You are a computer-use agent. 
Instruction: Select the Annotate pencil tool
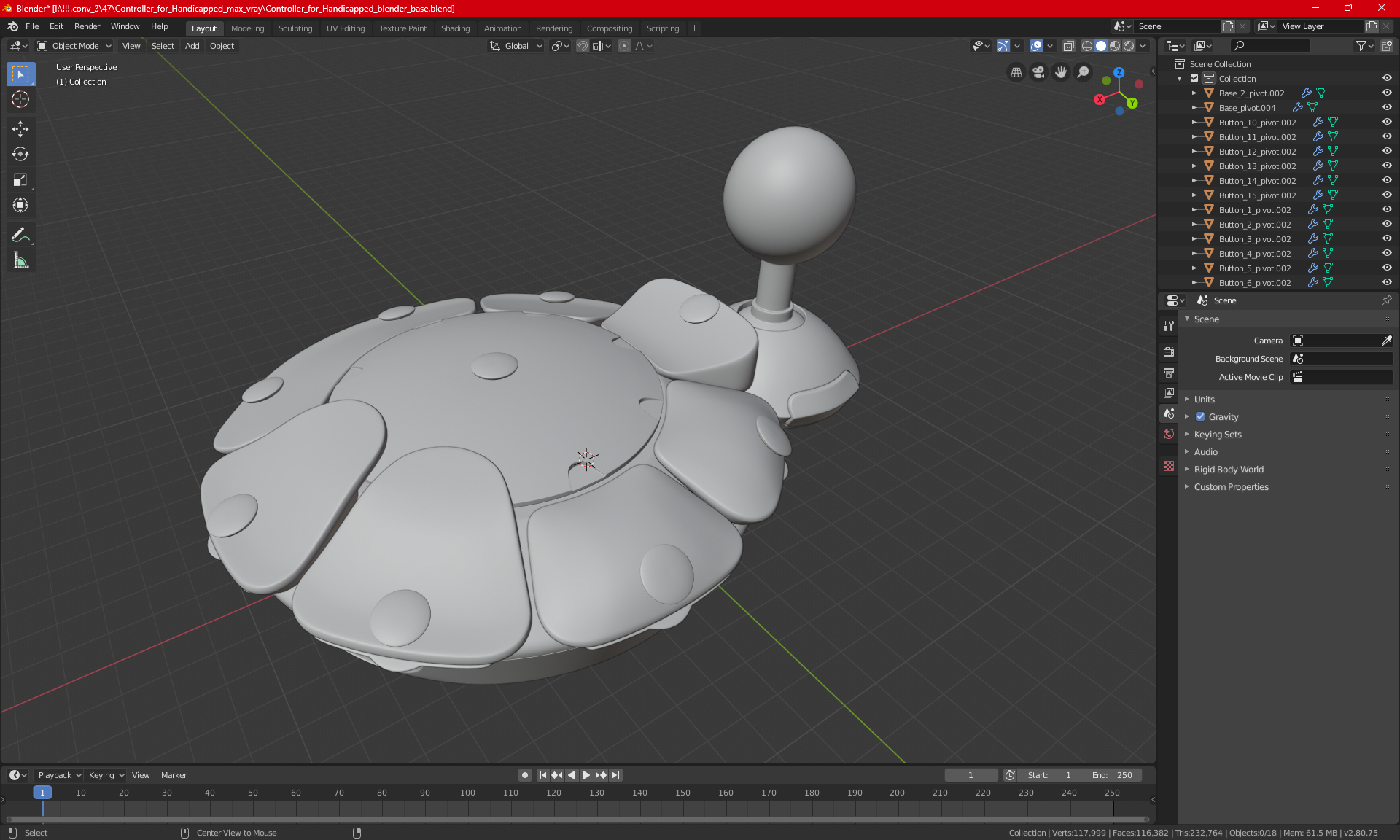click(x=20, y=235)
